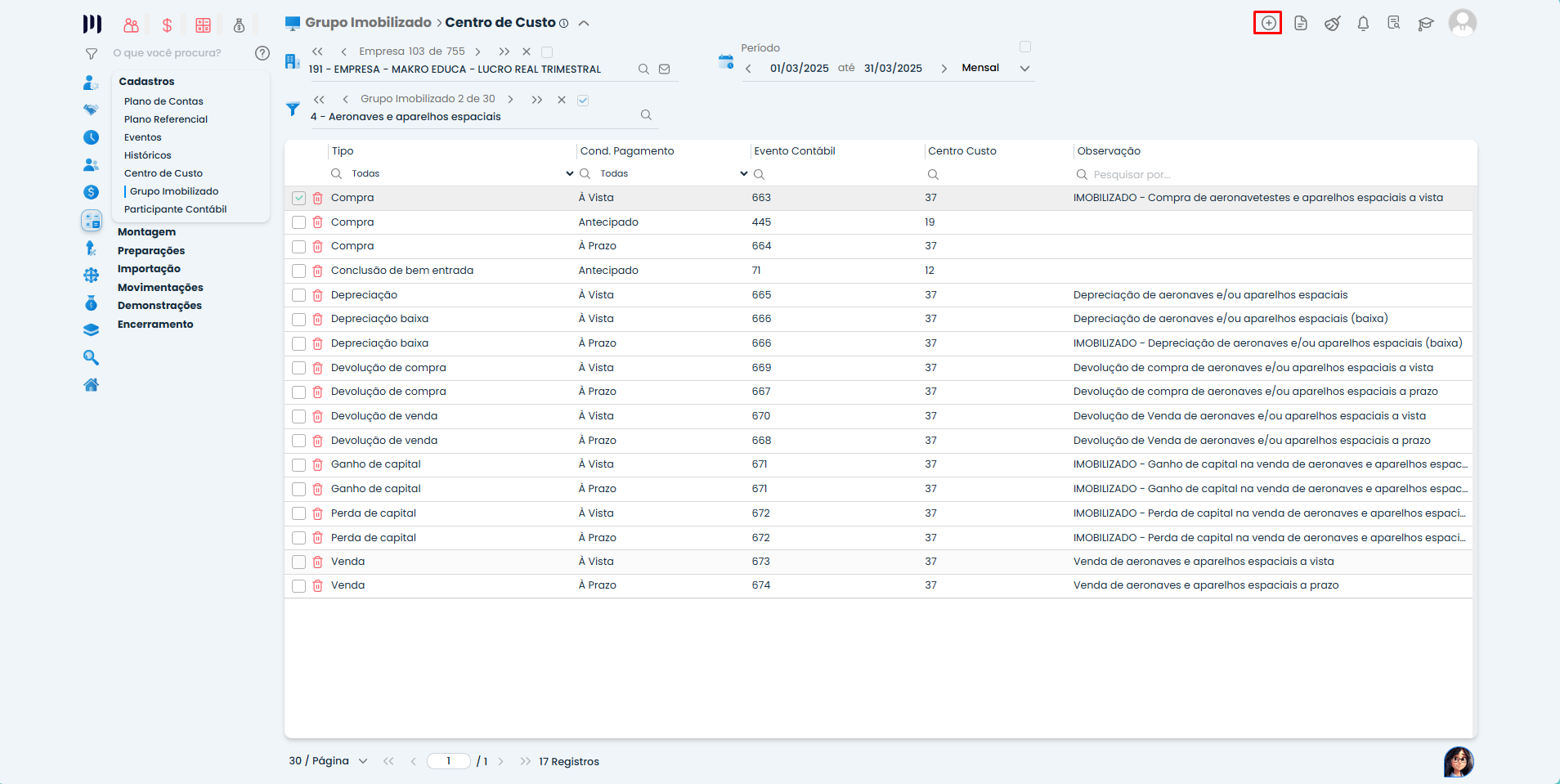Uncheck the first Compra row checkbox

(x=298, y=198)
